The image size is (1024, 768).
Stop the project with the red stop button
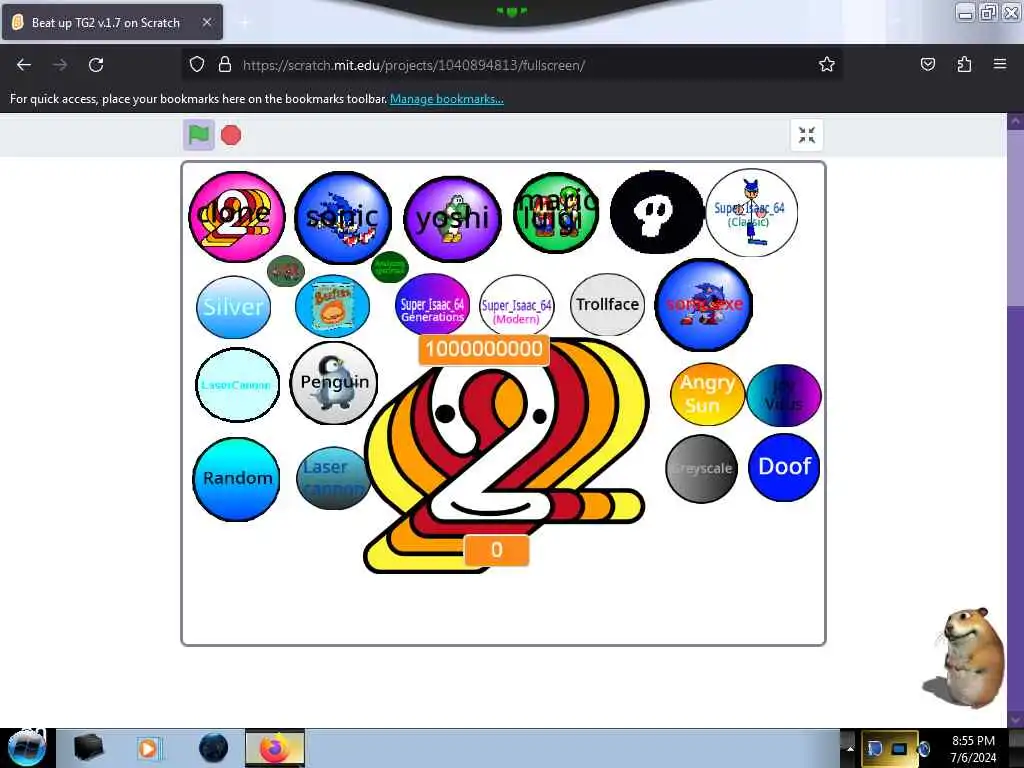tap(231, 135)
